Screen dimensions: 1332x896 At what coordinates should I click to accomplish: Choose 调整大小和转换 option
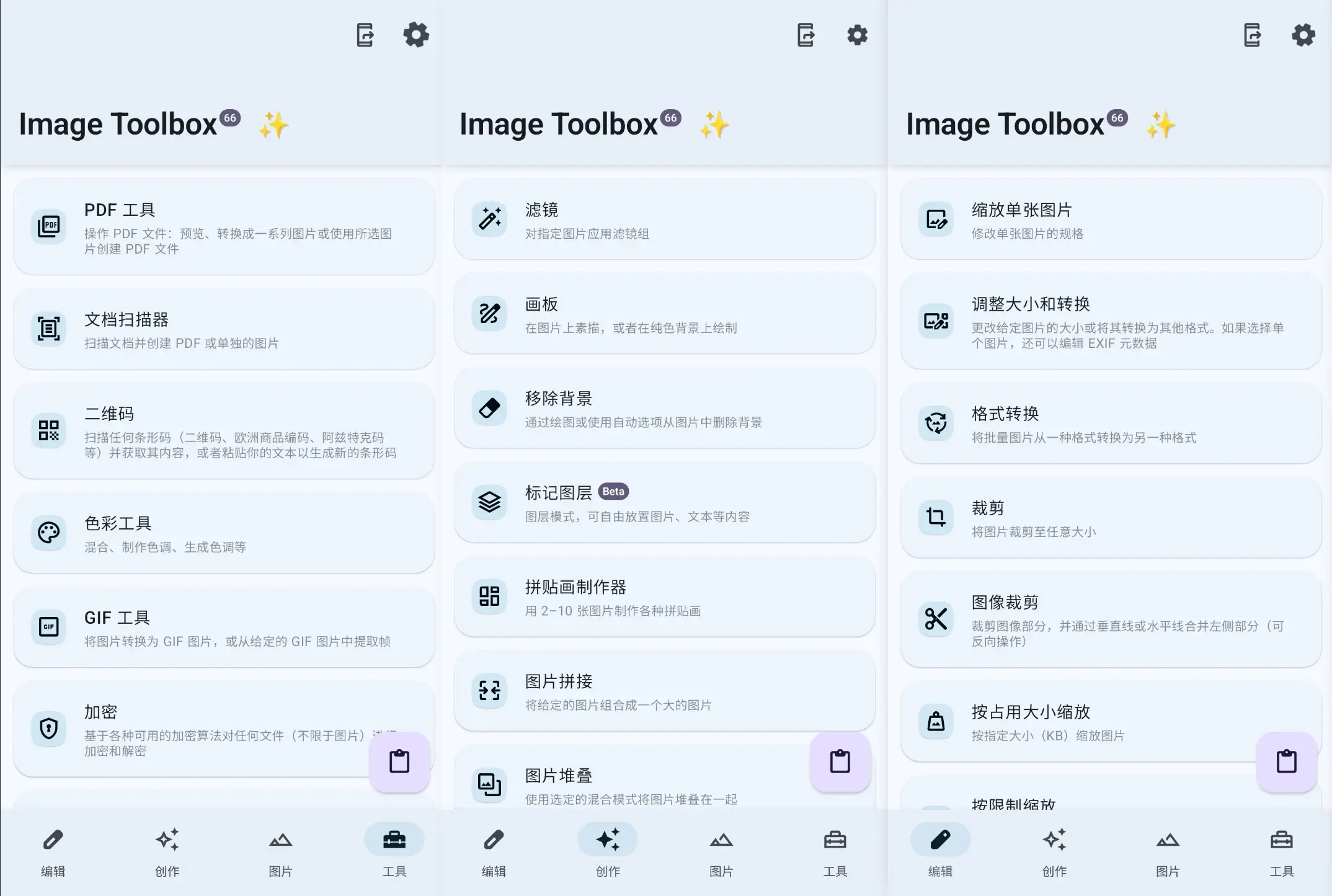[x=1110, y=321]
